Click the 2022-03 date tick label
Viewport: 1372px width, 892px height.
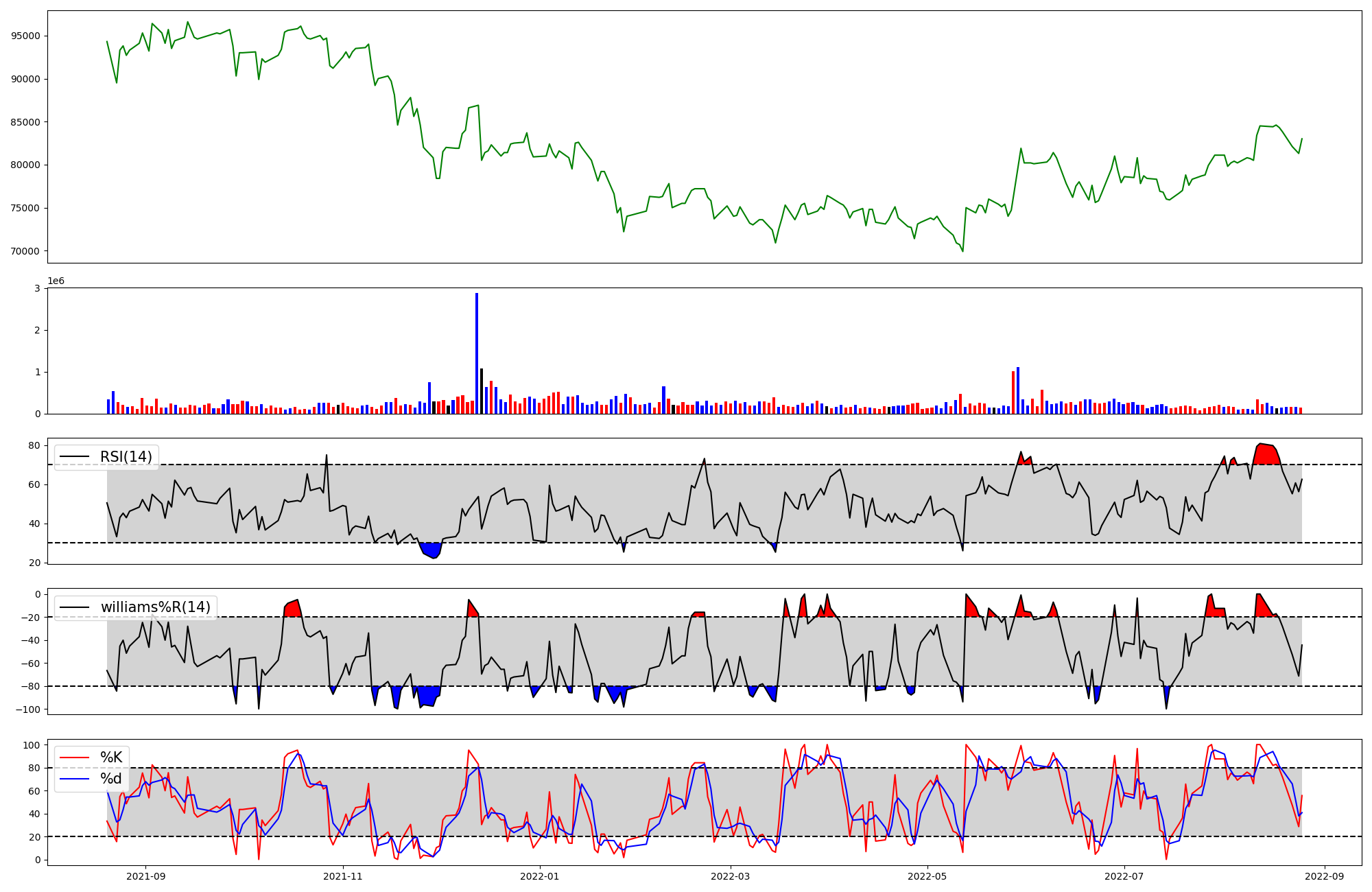point(731,876)
